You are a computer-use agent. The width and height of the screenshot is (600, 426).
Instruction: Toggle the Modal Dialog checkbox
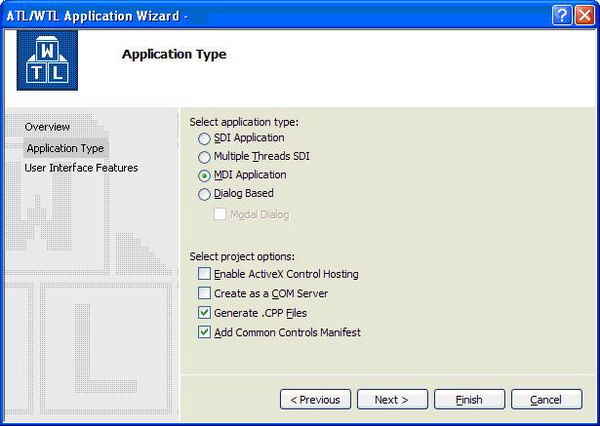(220, 214)
